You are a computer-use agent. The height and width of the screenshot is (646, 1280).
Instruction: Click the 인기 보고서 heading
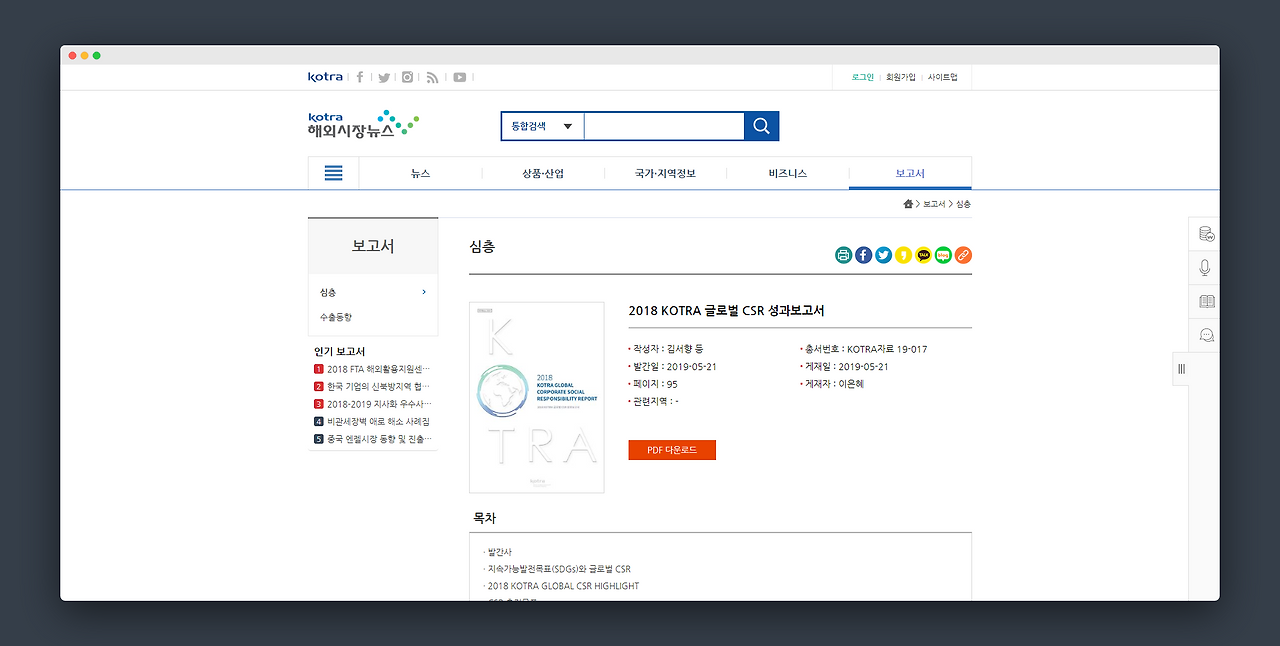(339, 352)
